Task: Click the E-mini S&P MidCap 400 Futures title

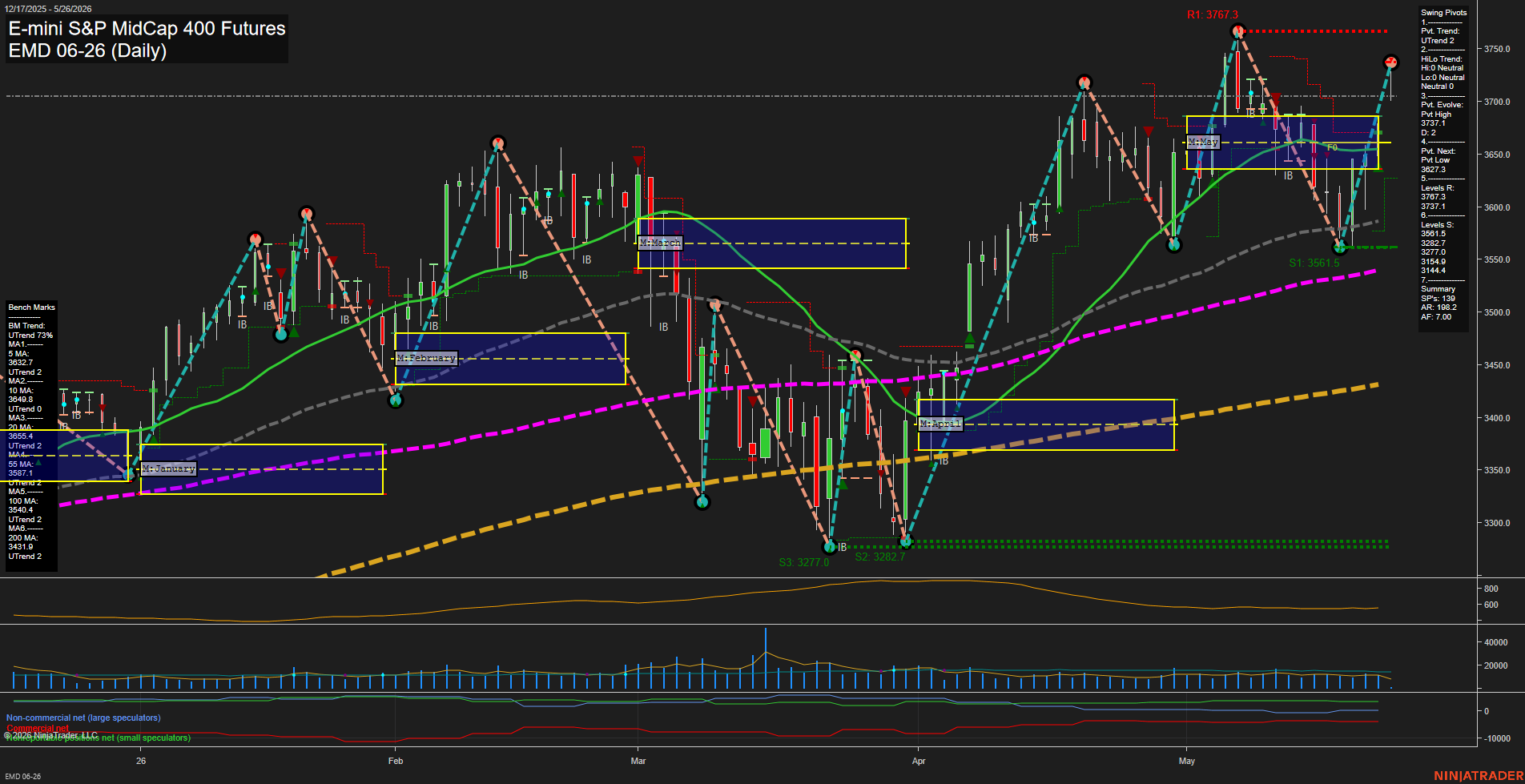Action: coord(147,29)
